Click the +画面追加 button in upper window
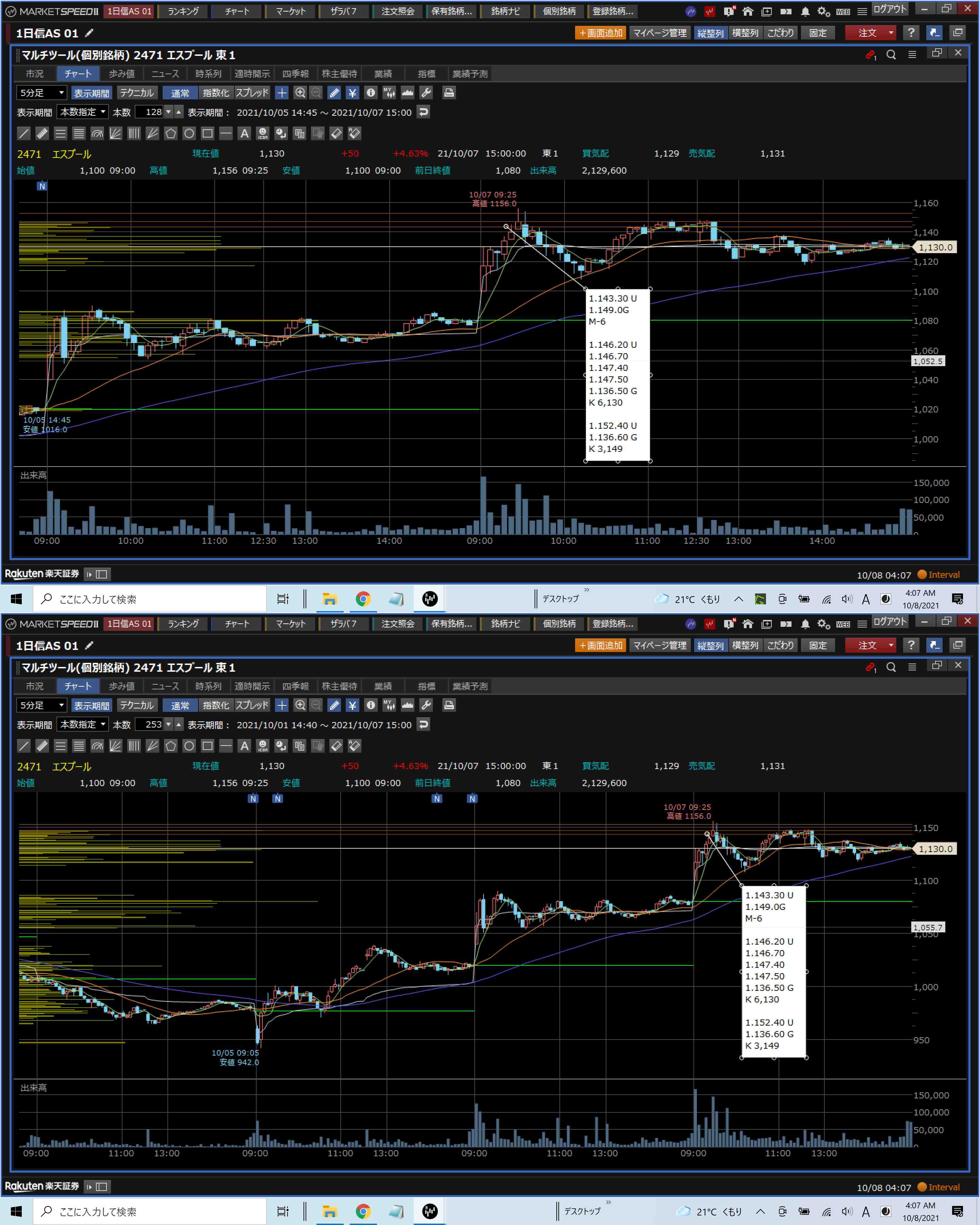The width and height of the screenshot is (980, 1225). (x=601, y=33)
